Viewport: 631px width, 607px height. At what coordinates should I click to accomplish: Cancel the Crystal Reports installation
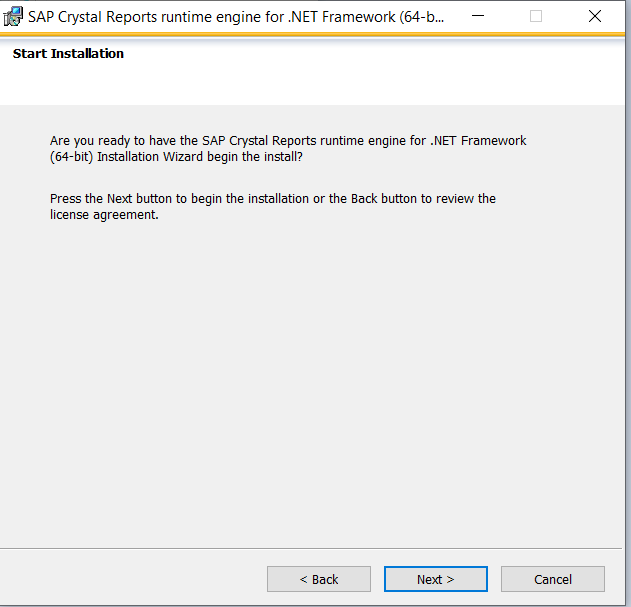553,579
